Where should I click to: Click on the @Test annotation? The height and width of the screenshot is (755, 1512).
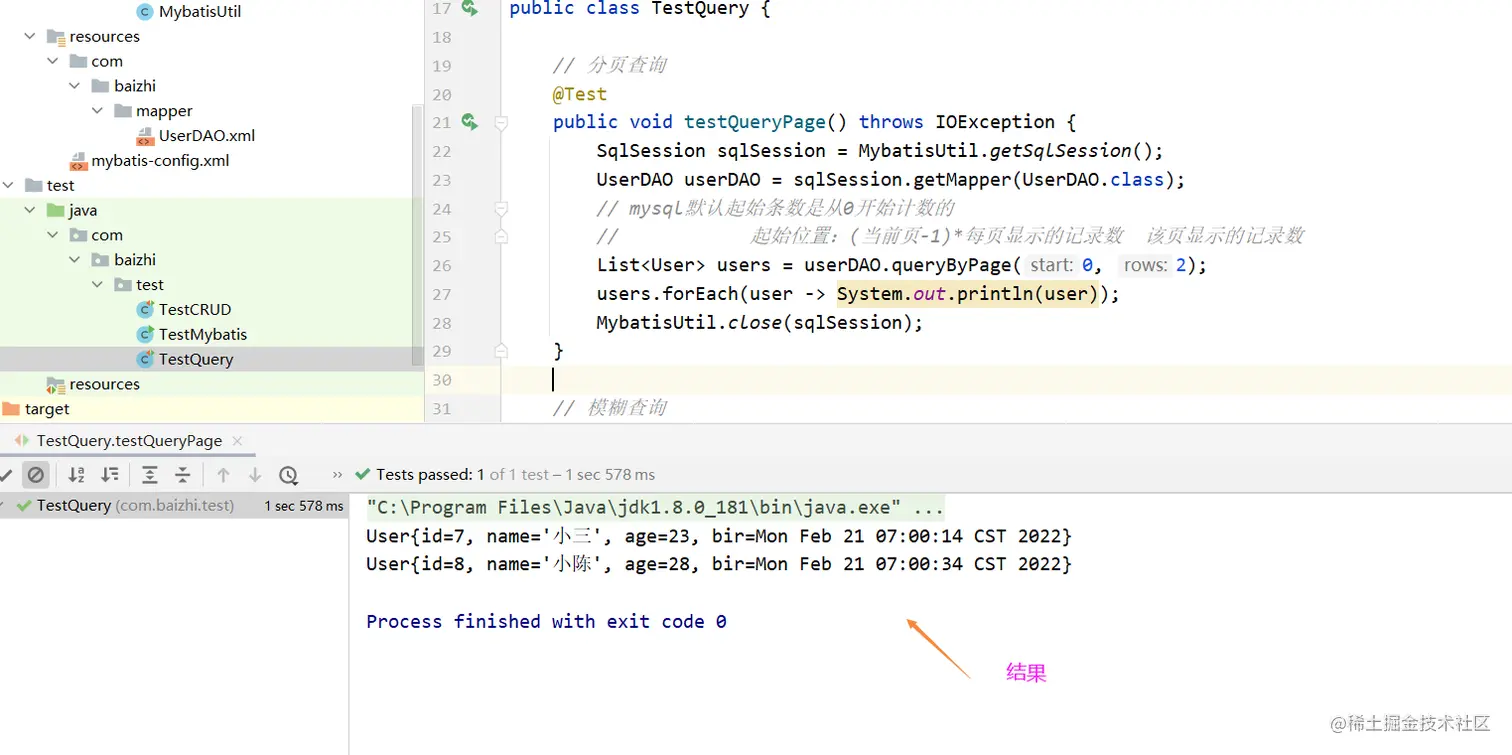click(580, 94)
